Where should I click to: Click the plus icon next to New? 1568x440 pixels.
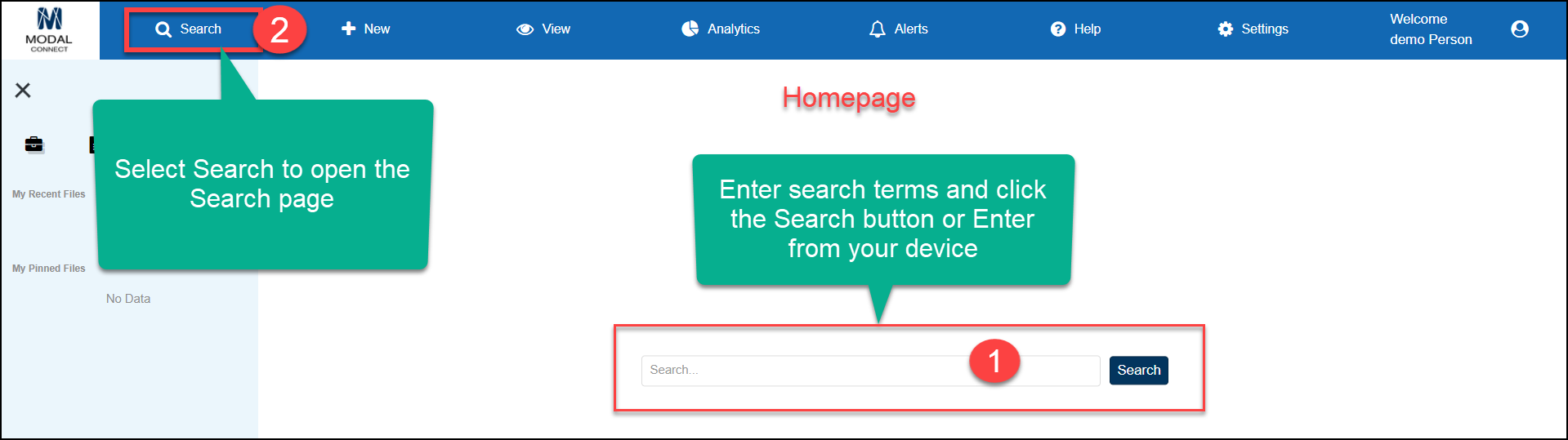tap(348, 29)
